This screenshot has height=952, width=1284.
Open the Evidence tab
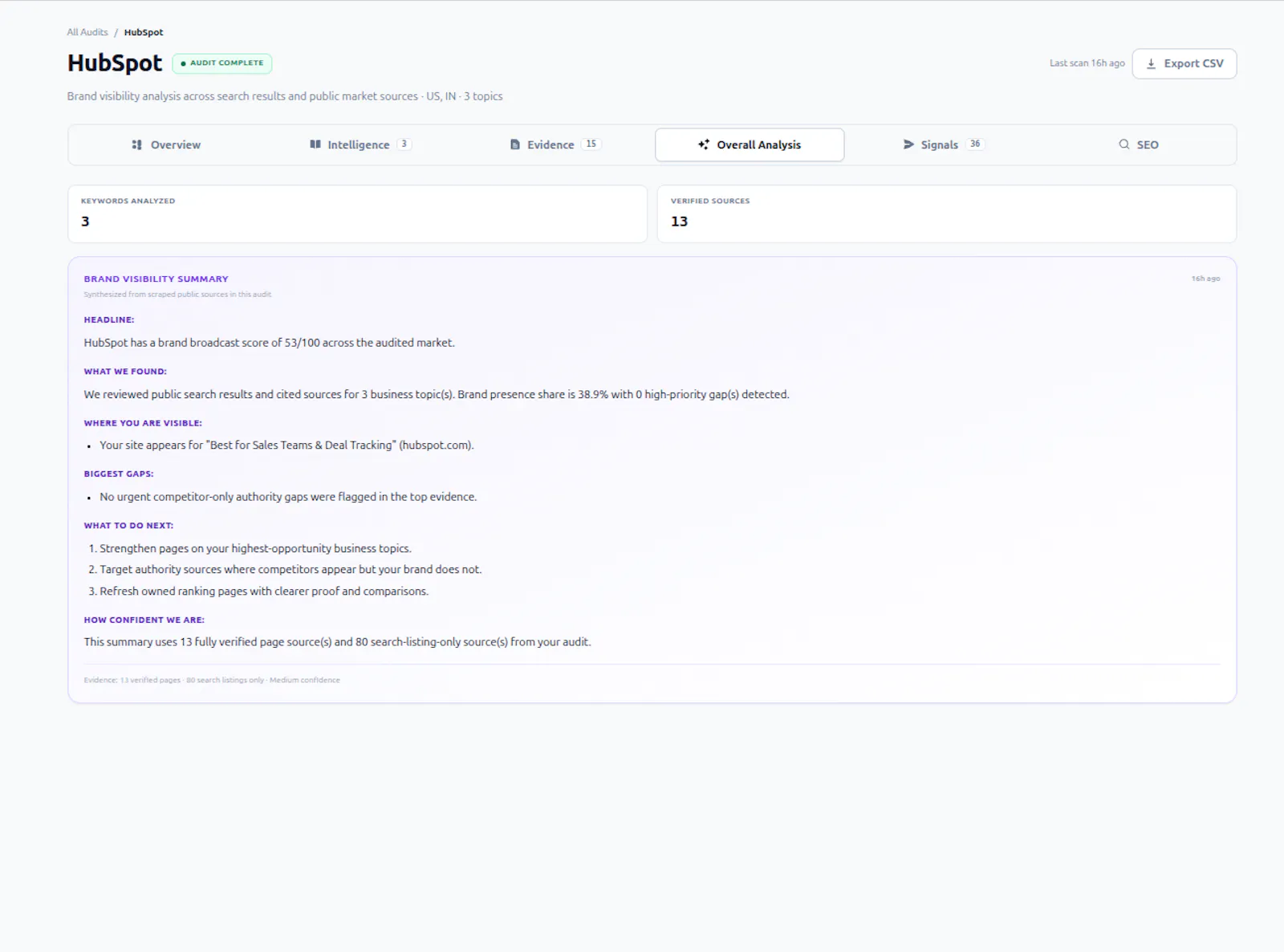[x=555, y=144]
